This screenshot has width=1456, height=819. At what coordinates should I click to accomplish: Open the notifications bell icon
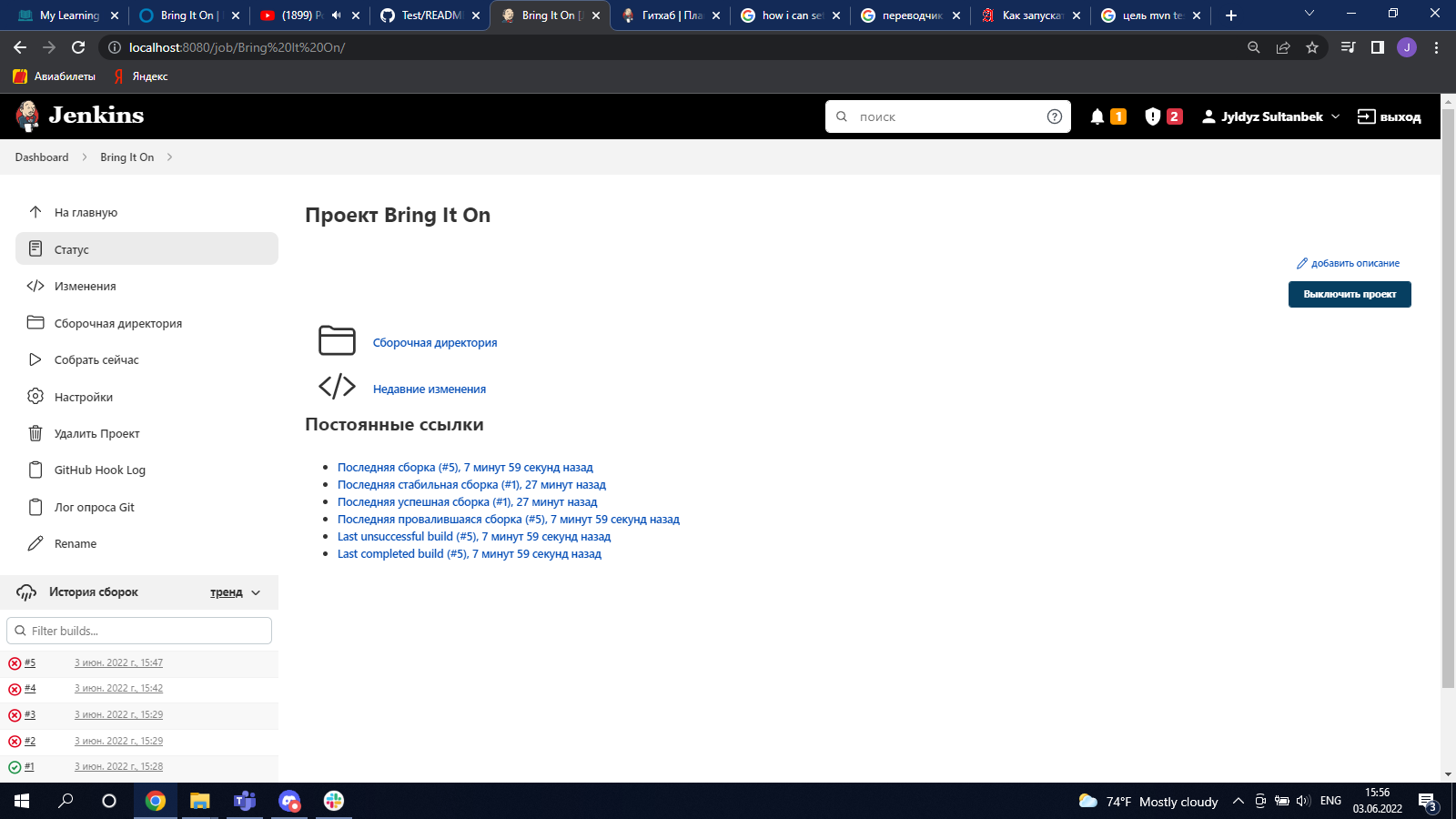(x=1097, y=116)
